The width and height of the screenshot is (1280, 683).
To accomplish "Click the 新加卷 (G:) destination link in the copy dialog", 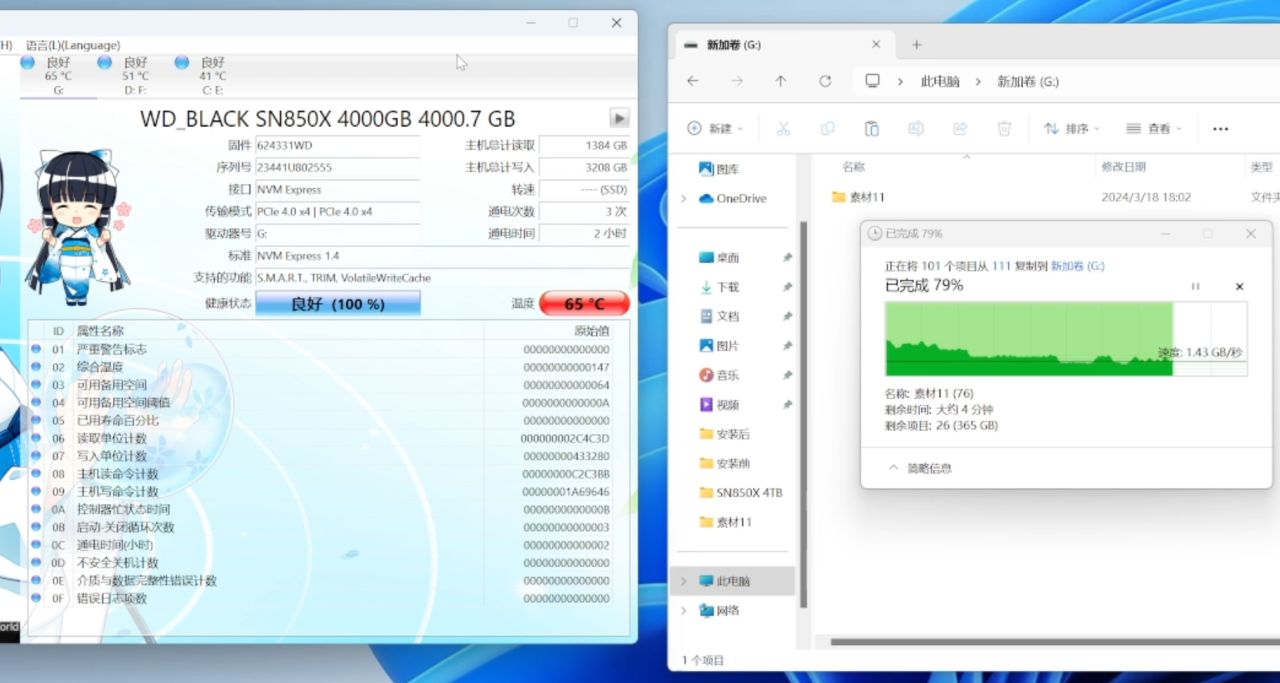I will pyautogui.click(x=1077, y=267).
